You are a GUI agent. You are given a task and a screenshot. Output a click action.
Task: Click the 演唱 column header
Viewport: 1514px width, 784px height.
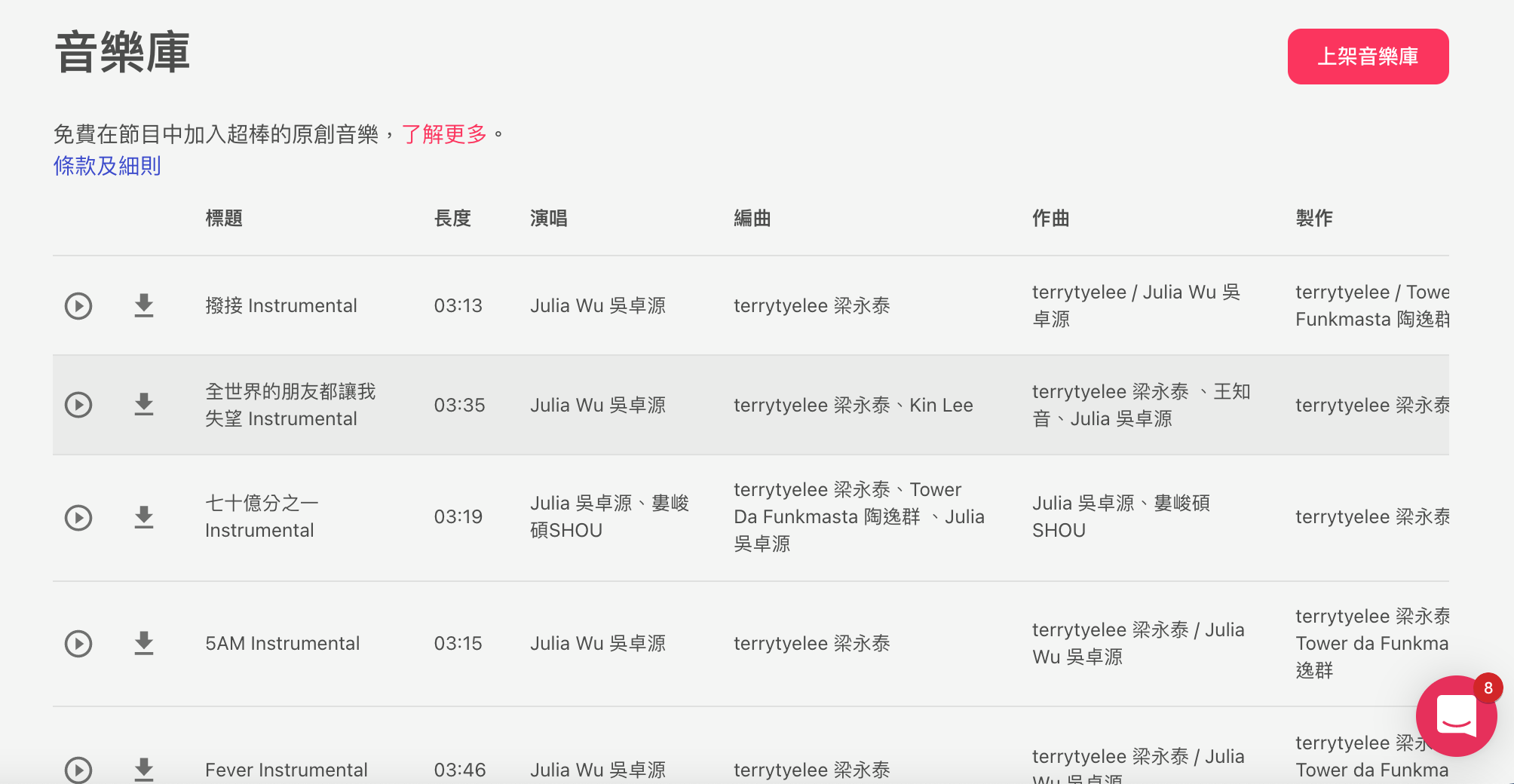(549, 219)
